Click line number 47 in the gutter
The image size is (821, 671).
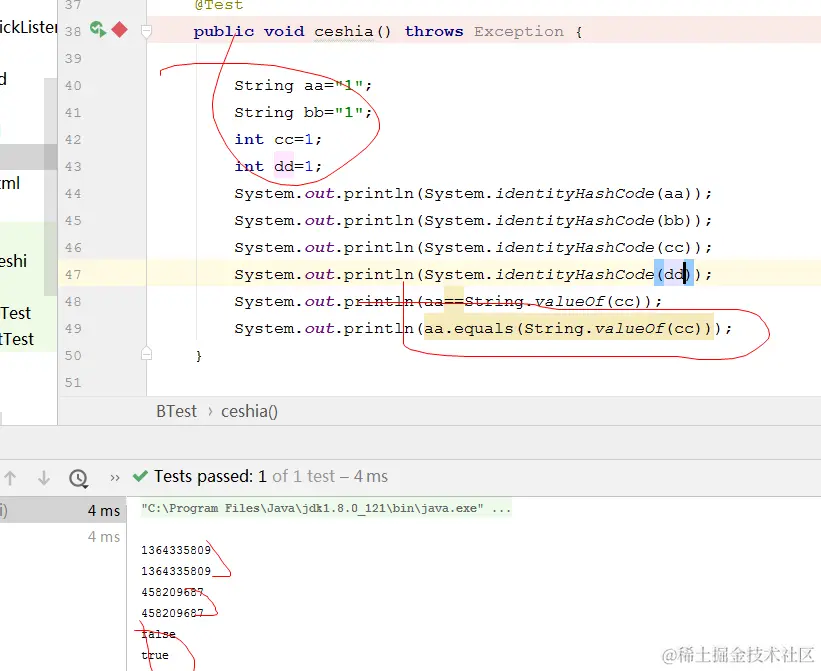[73, 274]
